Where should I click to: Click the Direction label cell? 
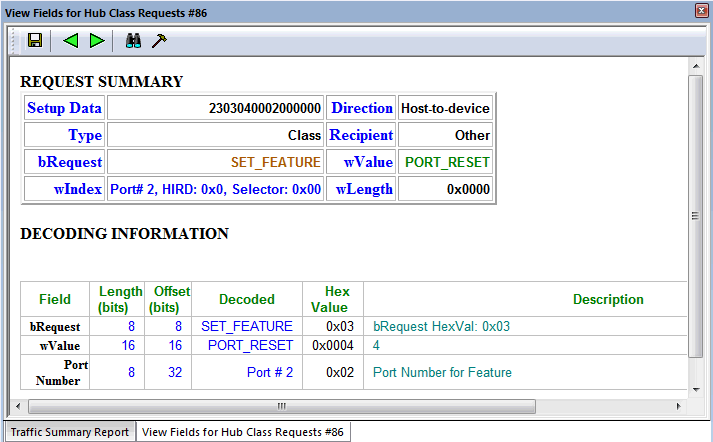tap(362, 108)
